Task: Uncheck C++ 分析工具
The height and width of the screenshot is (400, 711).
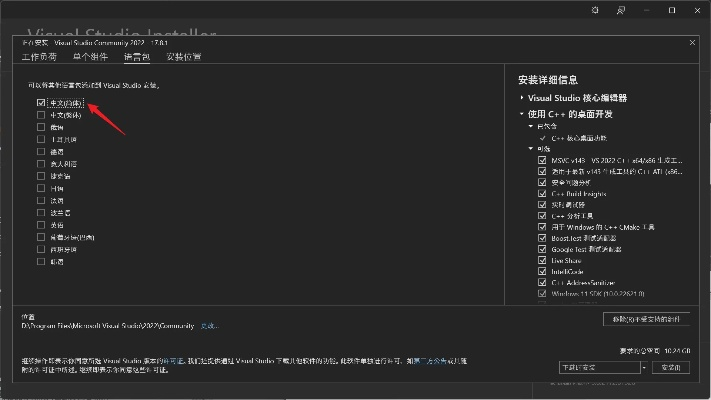Action: tap(542, 216)
